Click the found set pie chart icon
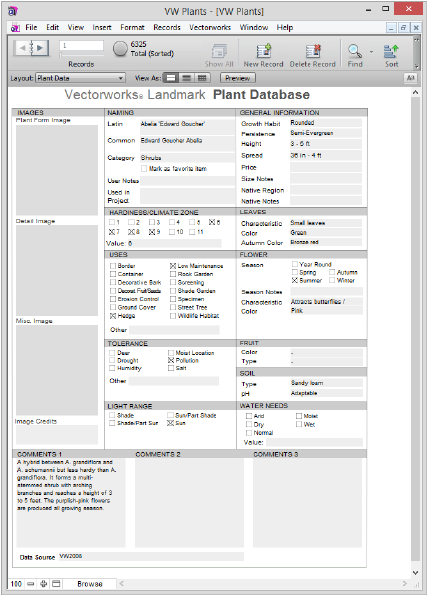428x597 pixels. [120, 49]
